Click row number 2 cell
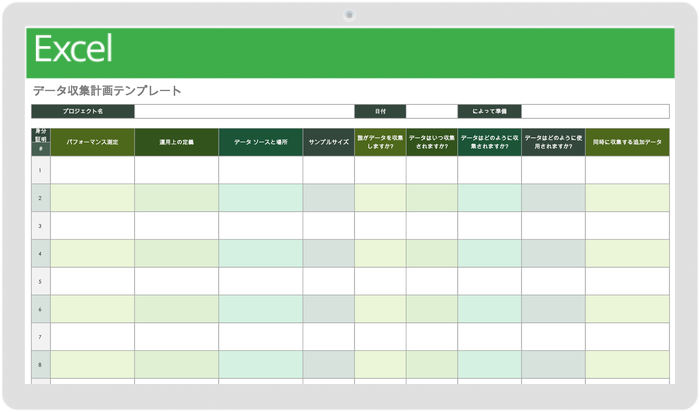Screen dimensions: 700x412 41,198
